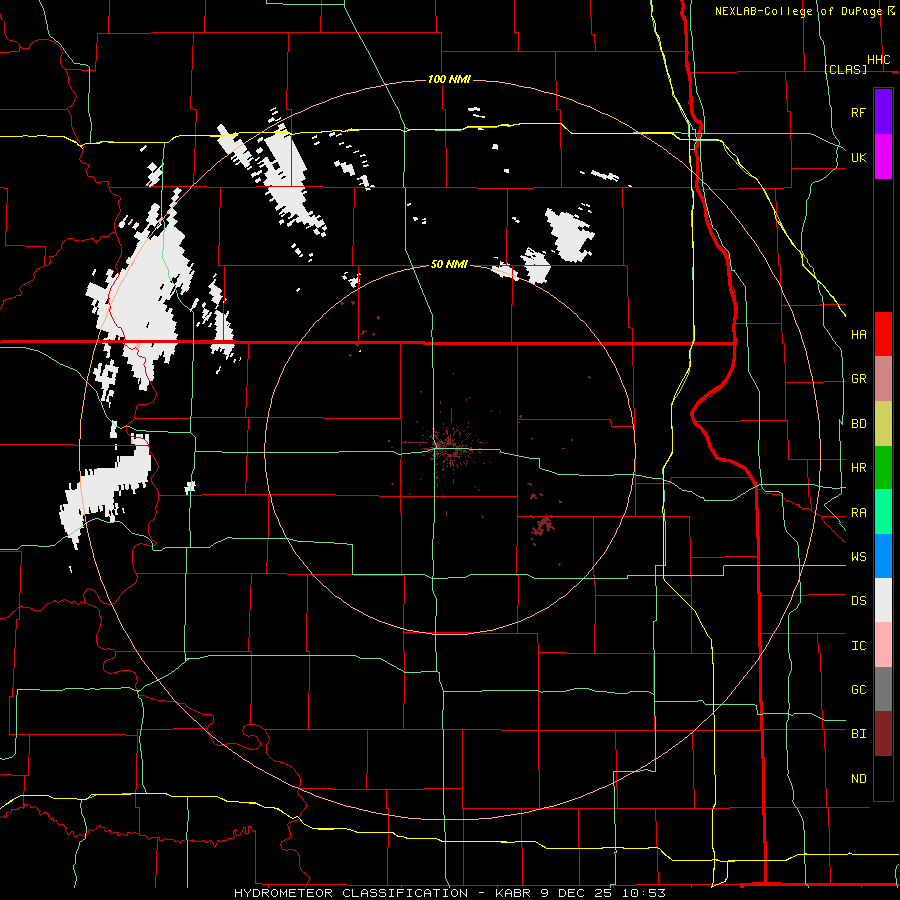
Task: Click the RA legend text label
Action: click(858, 513)
